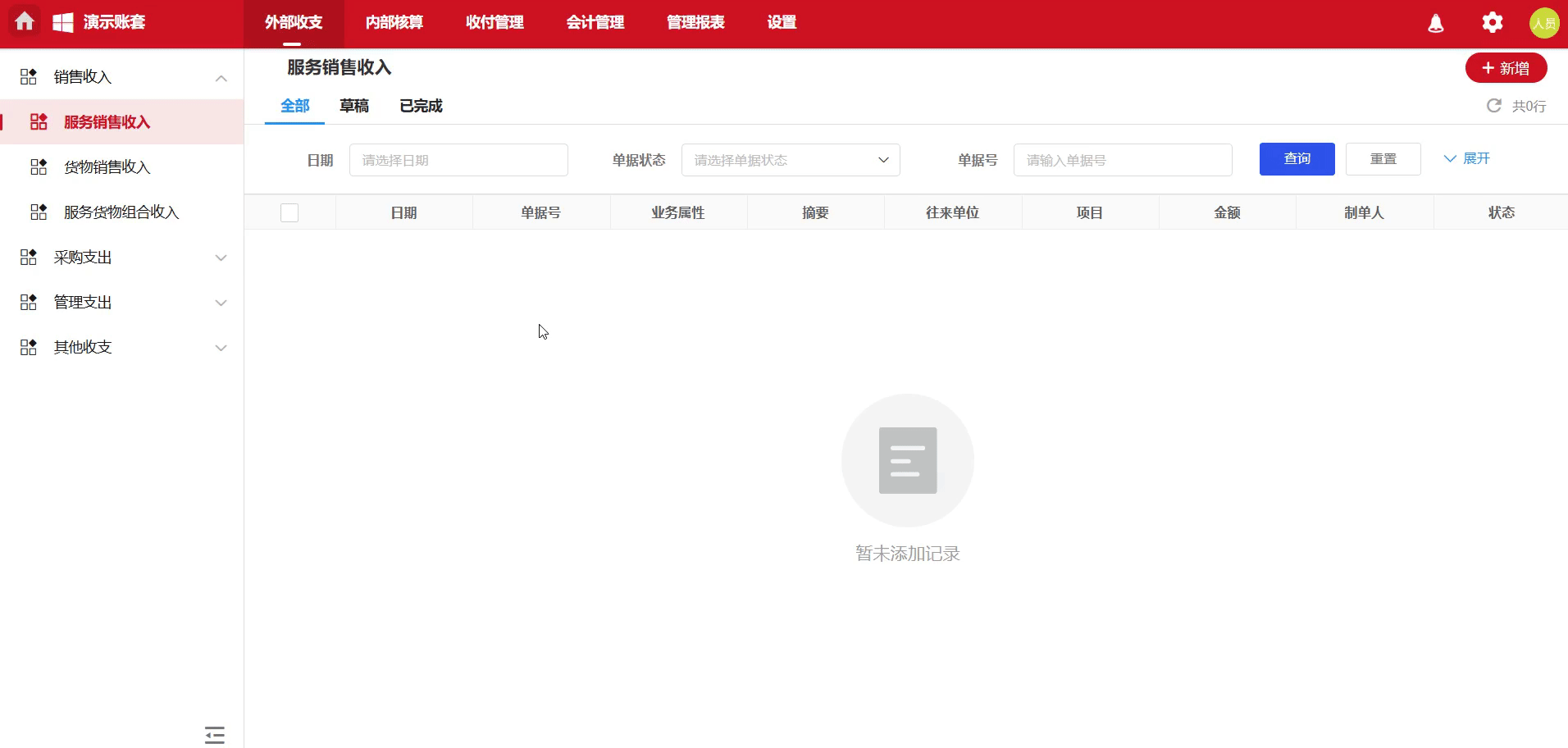
Task: Click the settings gear icon
Action: 1493,22
